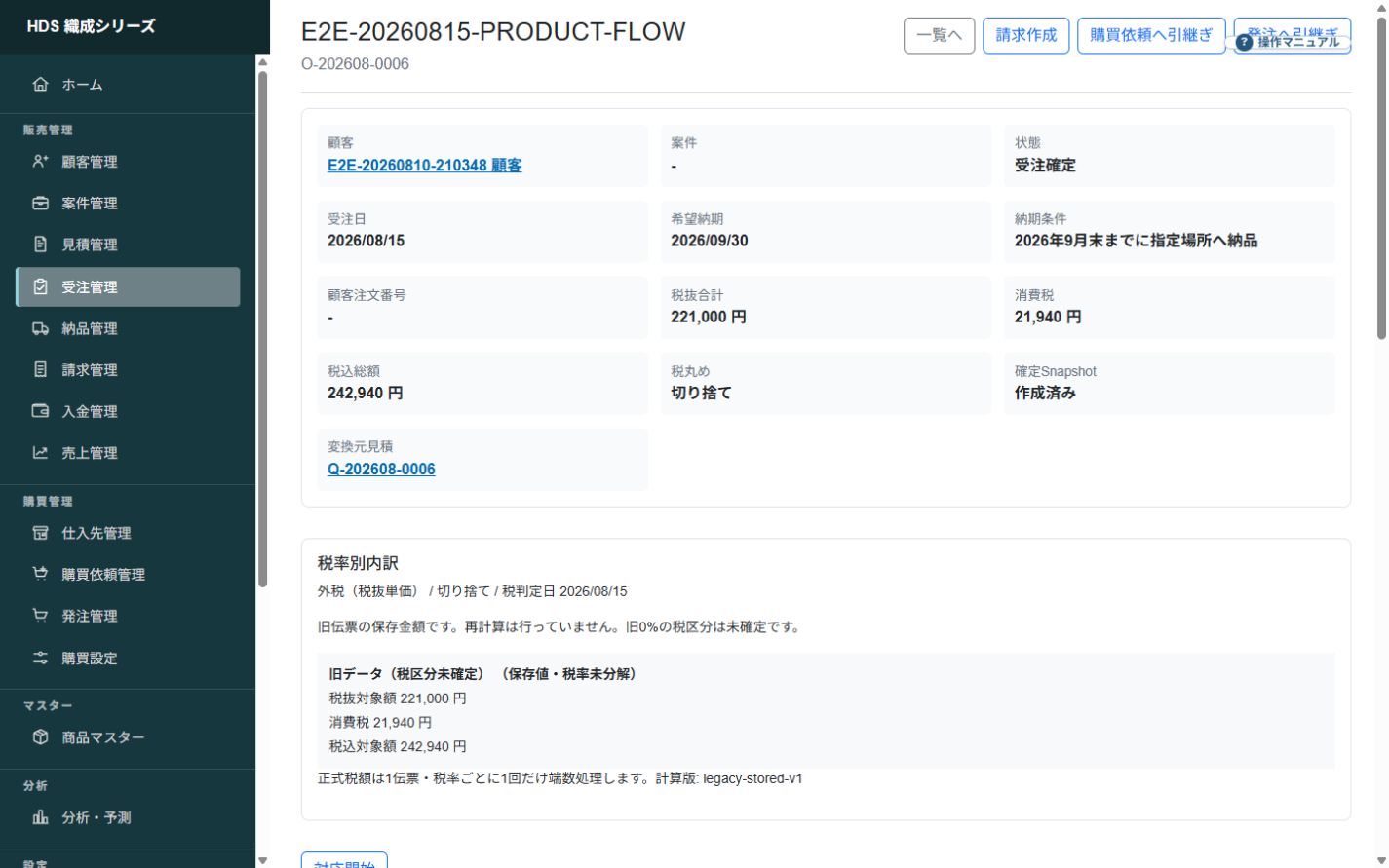Click the 案件管理 briefcase icon

click(x=40, y=204)
